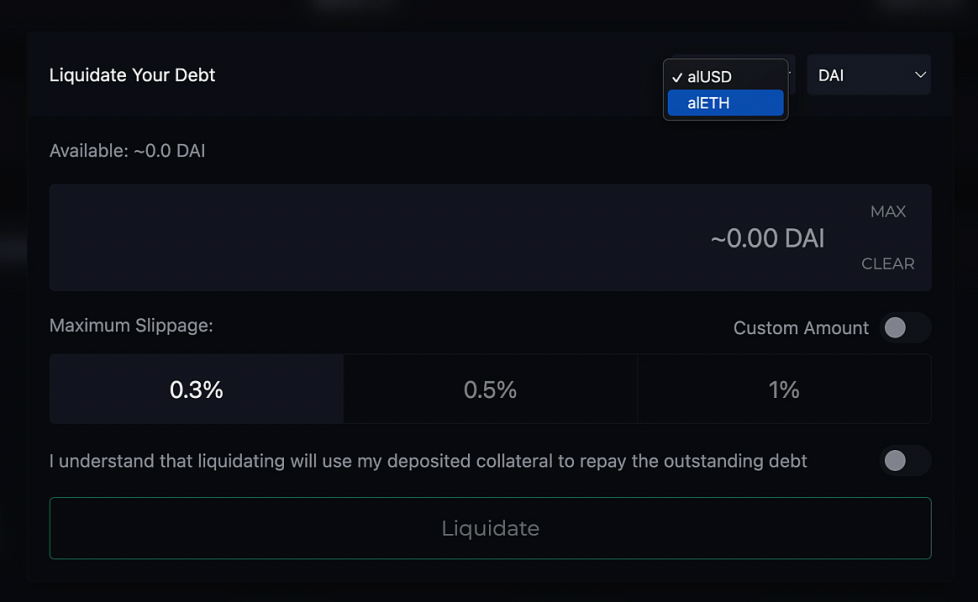Click the "I understand that liquidating" statement text
This screenshot has width=978, height=602.
coord(428,461)
